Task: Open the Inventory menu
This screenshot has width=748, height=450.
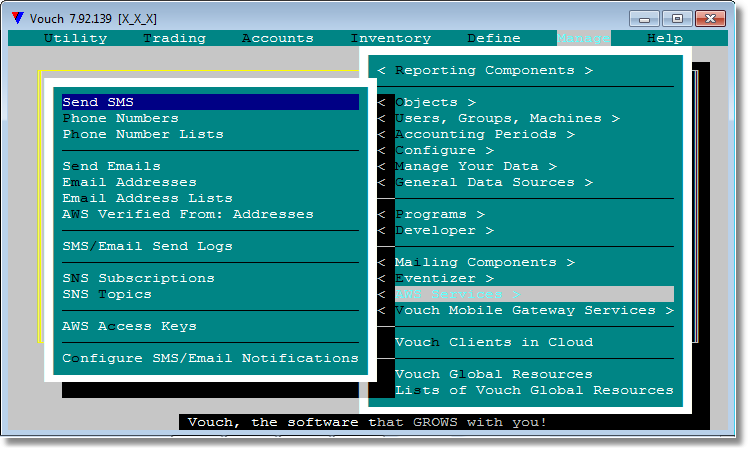Action: click(x=391, y=38)
